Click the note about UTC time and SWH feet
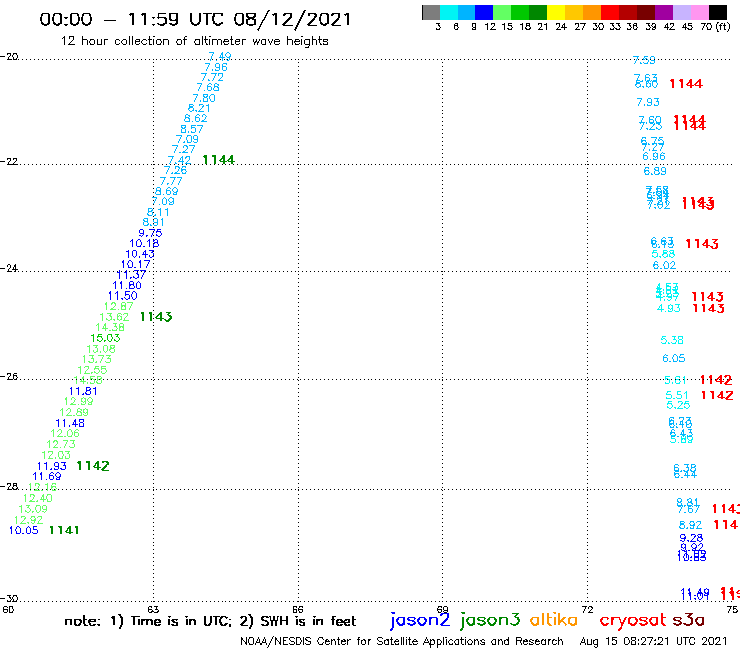The height and width of the screenshot is (650, 740). 210,621
